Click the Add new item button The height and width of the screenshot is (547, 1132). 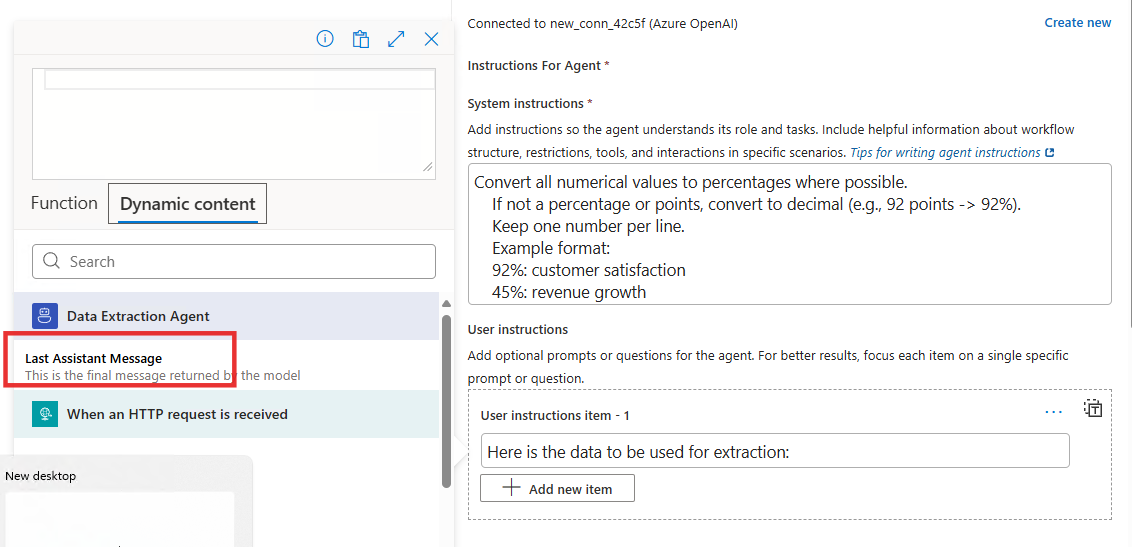coord(557,489)
